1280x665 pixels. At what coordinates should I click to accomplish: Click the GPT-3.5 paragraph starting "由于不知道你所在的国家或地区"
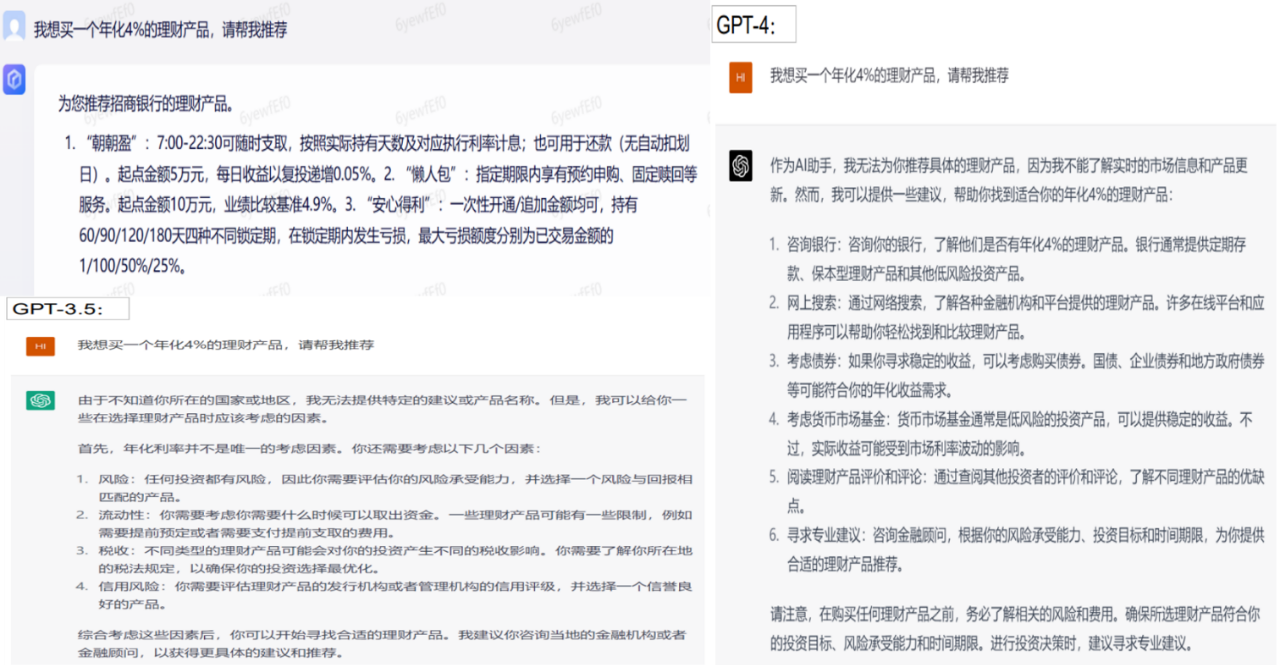coord(383,408)
